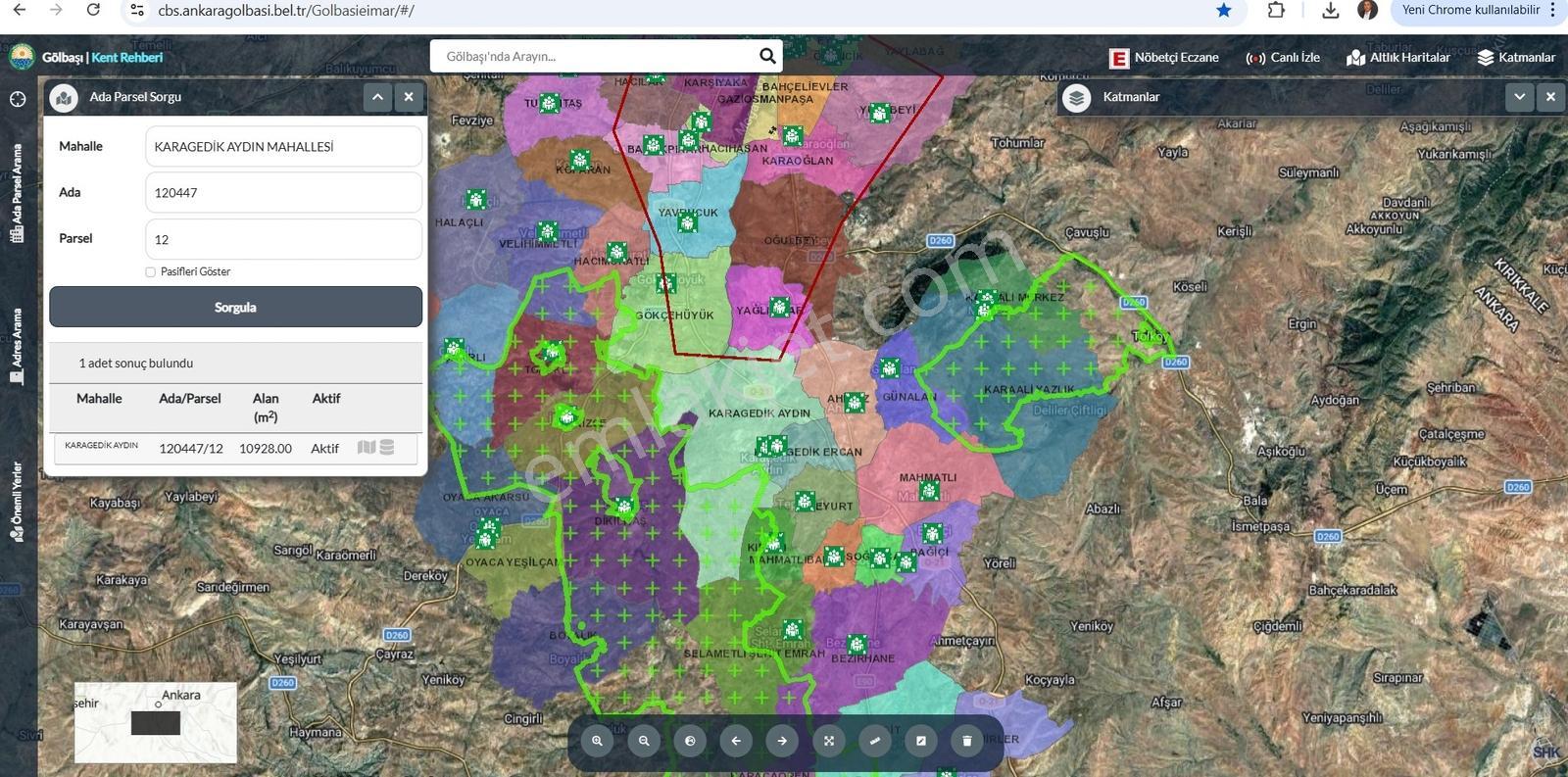Expand the Katmanlar panel with the chevron

click(1520, 97)
